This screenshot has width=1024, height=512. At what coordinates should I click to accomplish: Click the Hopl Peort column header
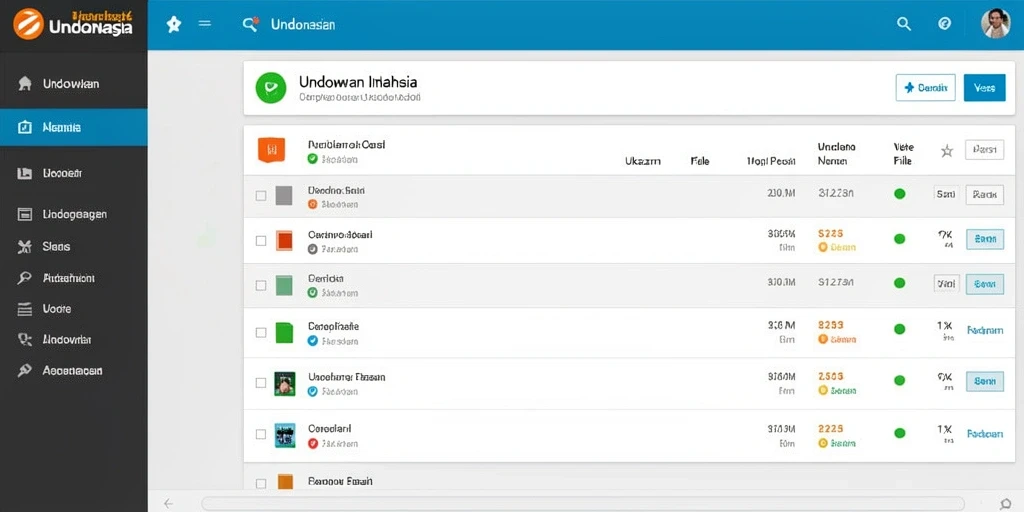(771, 161)
